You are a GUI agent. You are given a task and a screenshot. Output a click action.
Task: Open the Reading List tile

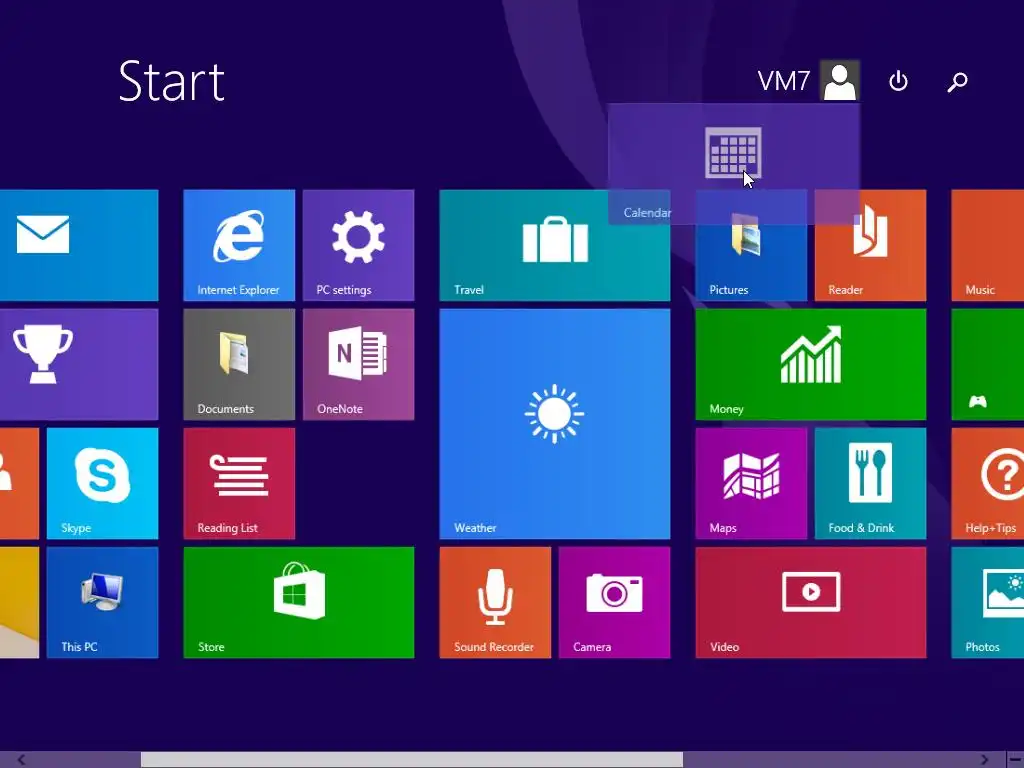coord(239,483)
